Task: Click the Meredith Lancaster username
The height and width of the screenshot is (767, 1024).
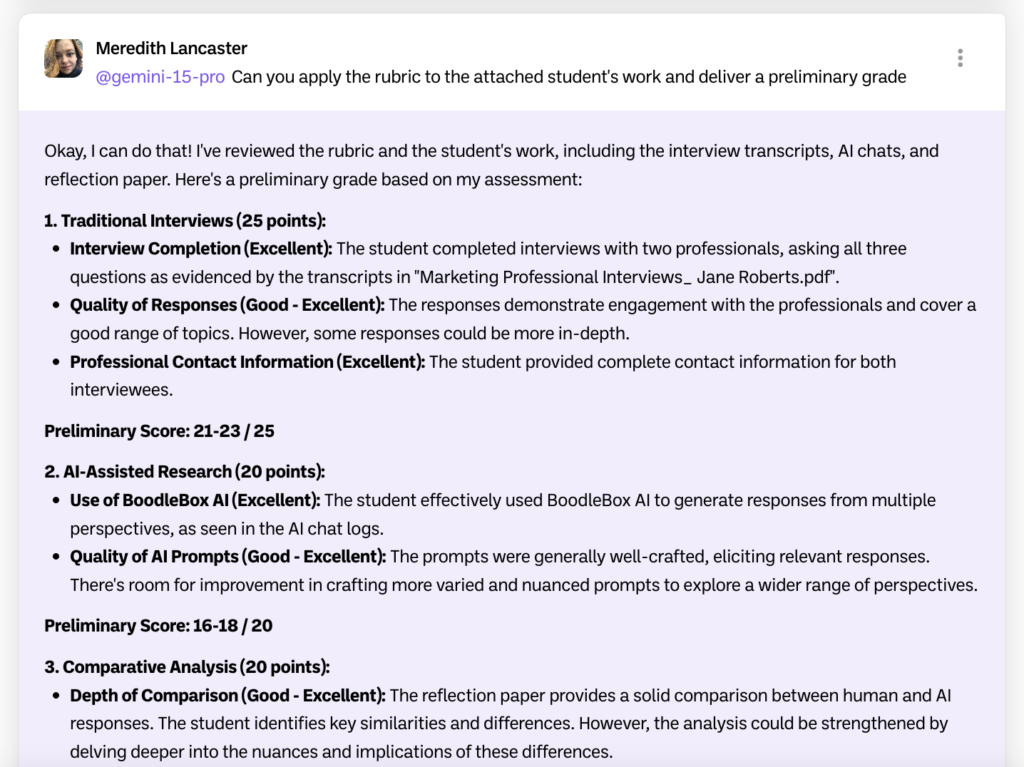Action: point(171,48)
